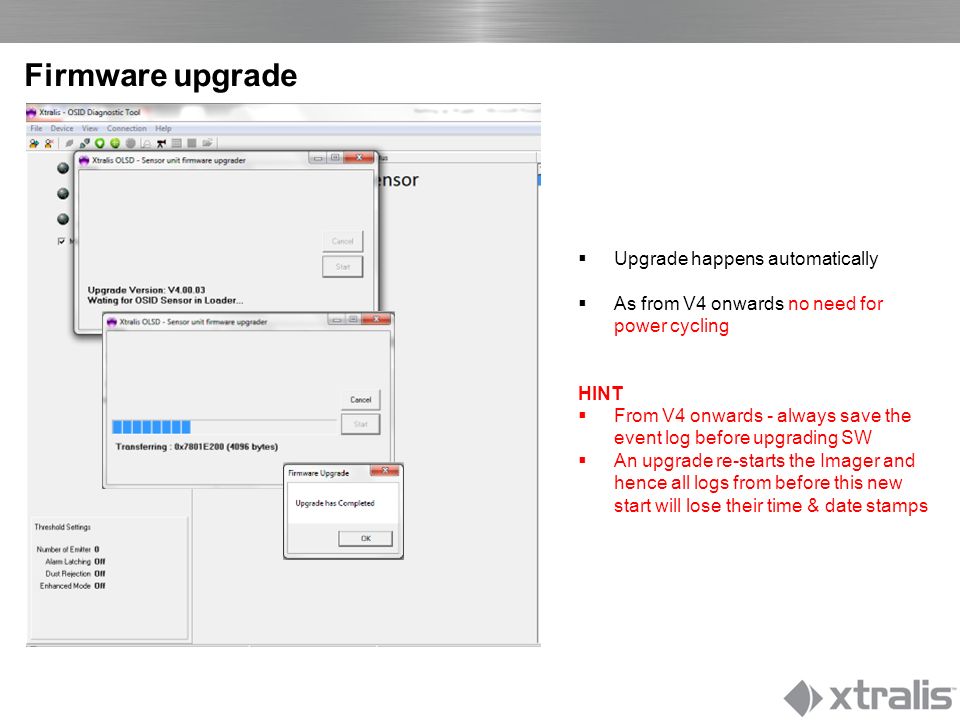The height and width of the screenshot is (720, 960).
Task: Click the 'Threshold Settings' heading
Action: coord(62,527)
